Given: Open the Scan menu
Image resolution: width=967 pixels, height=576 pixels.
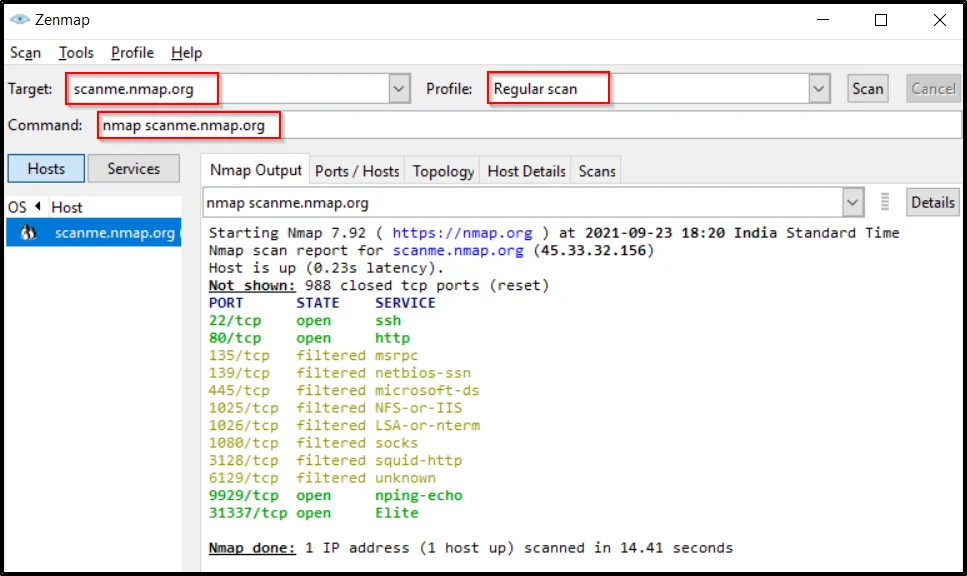Looking at the screenshot, I should 25,53.
